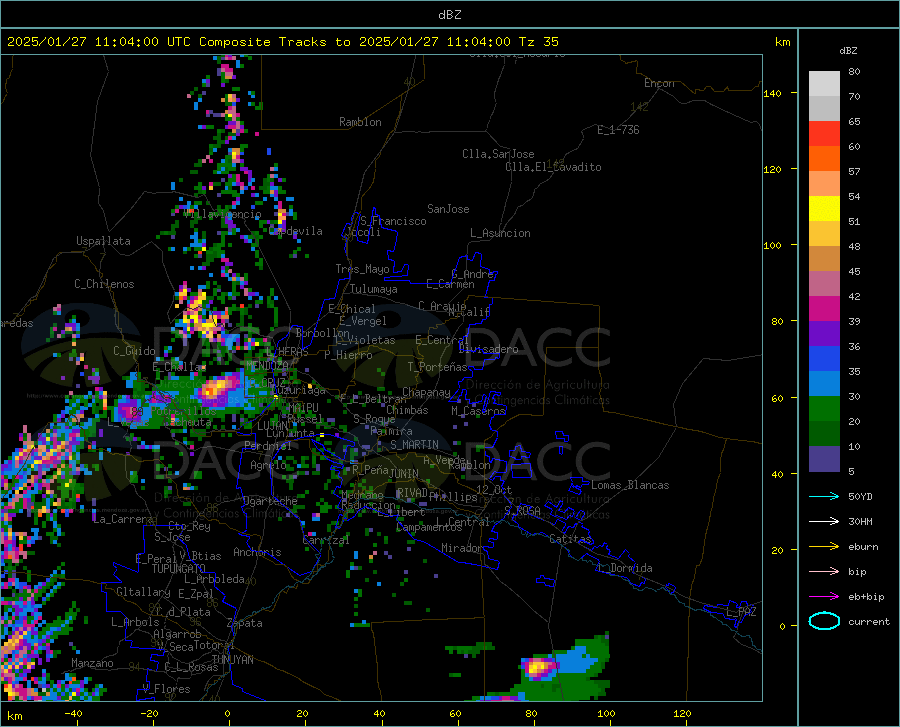This screenshot has width=900, height=727.
Task: Select the yellow eburn arrow legend icon
Action: click(x=824, y=546)
